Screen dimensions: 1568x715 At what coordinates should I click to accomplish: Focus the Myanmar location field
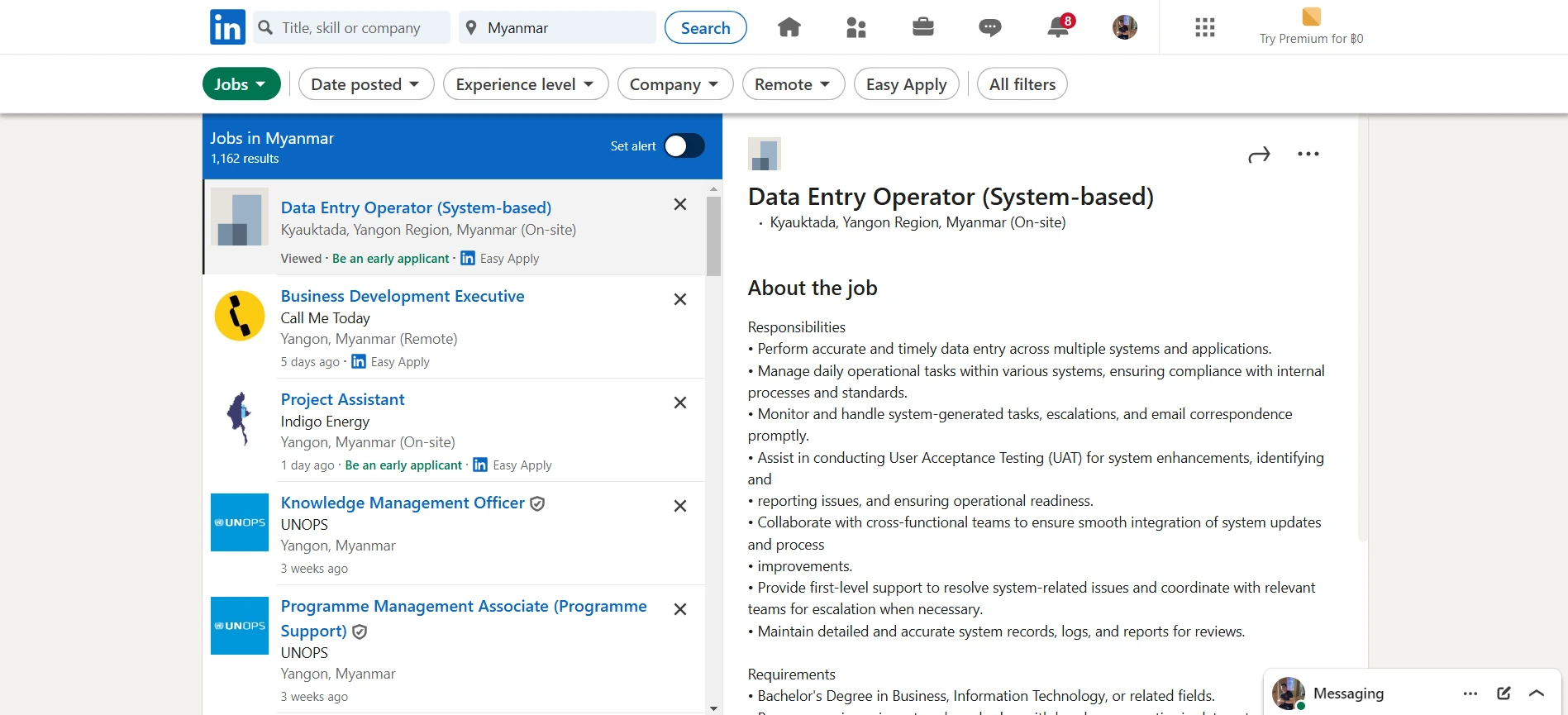coord(558,27)
